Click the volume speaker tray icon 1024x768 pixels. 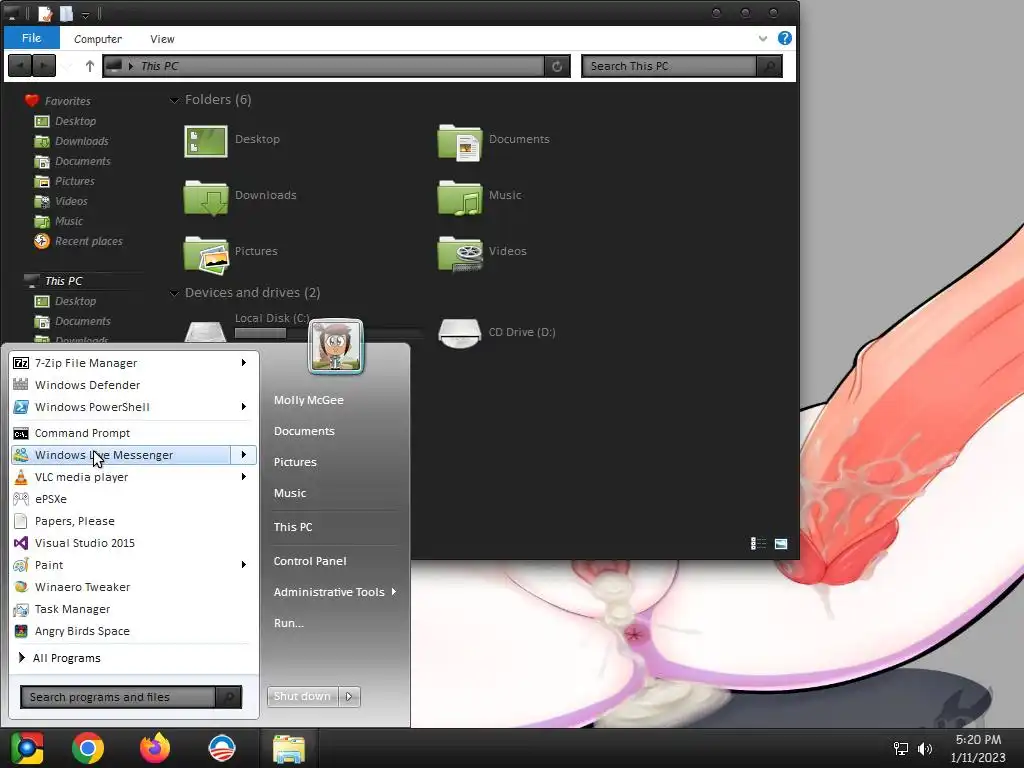click(925, 749)
